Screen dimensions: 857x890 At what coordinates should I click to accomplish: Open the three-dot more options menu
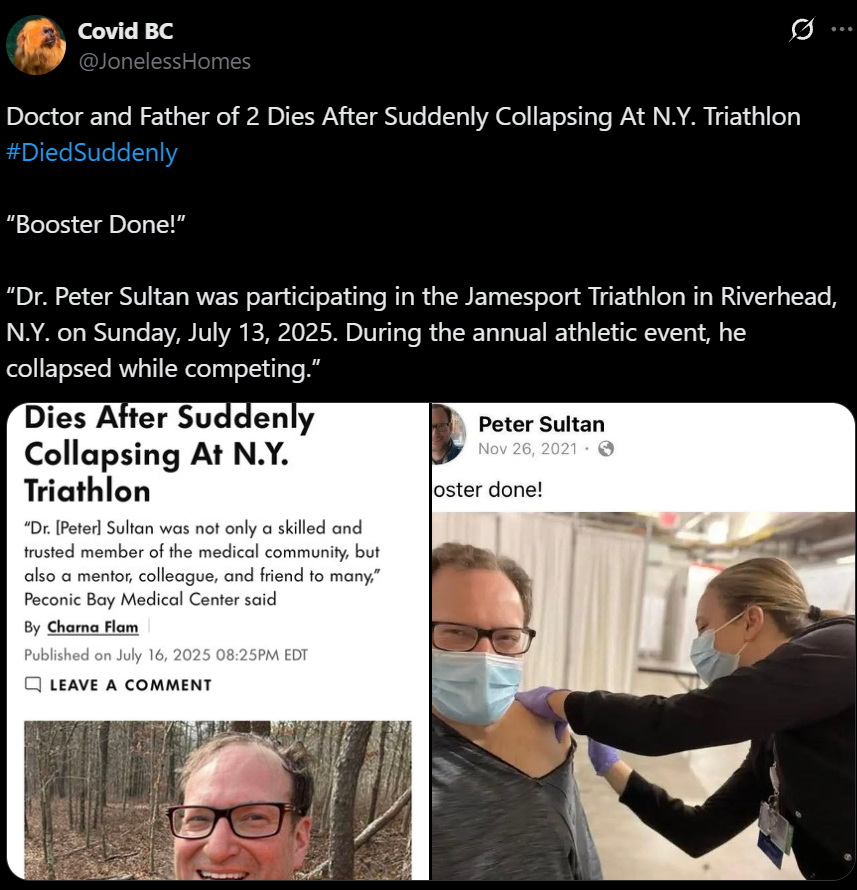[x=841, y=30]
